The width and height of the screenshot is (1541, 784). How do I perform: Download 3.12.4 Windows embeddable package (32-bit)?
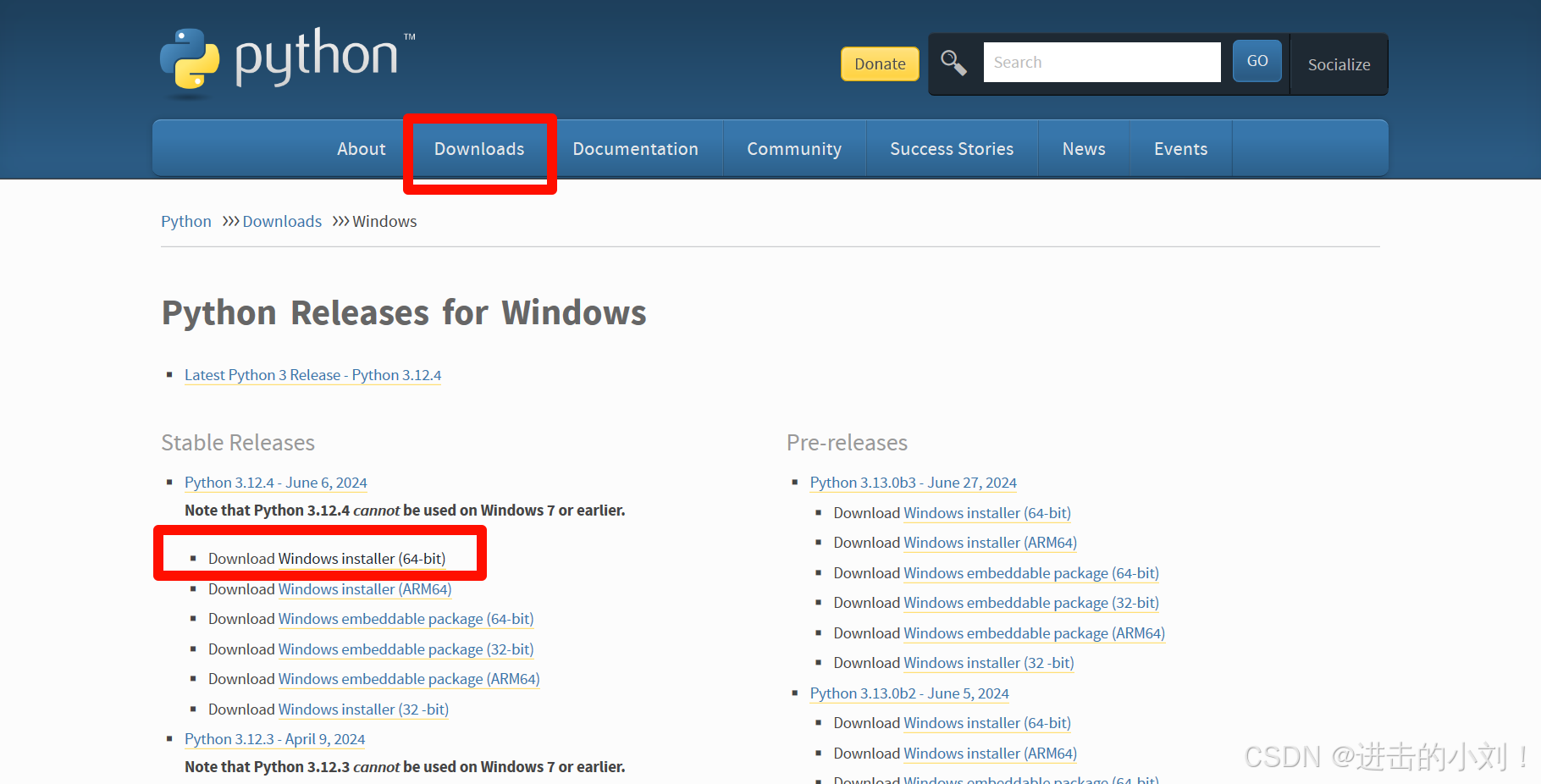(406, 649)
